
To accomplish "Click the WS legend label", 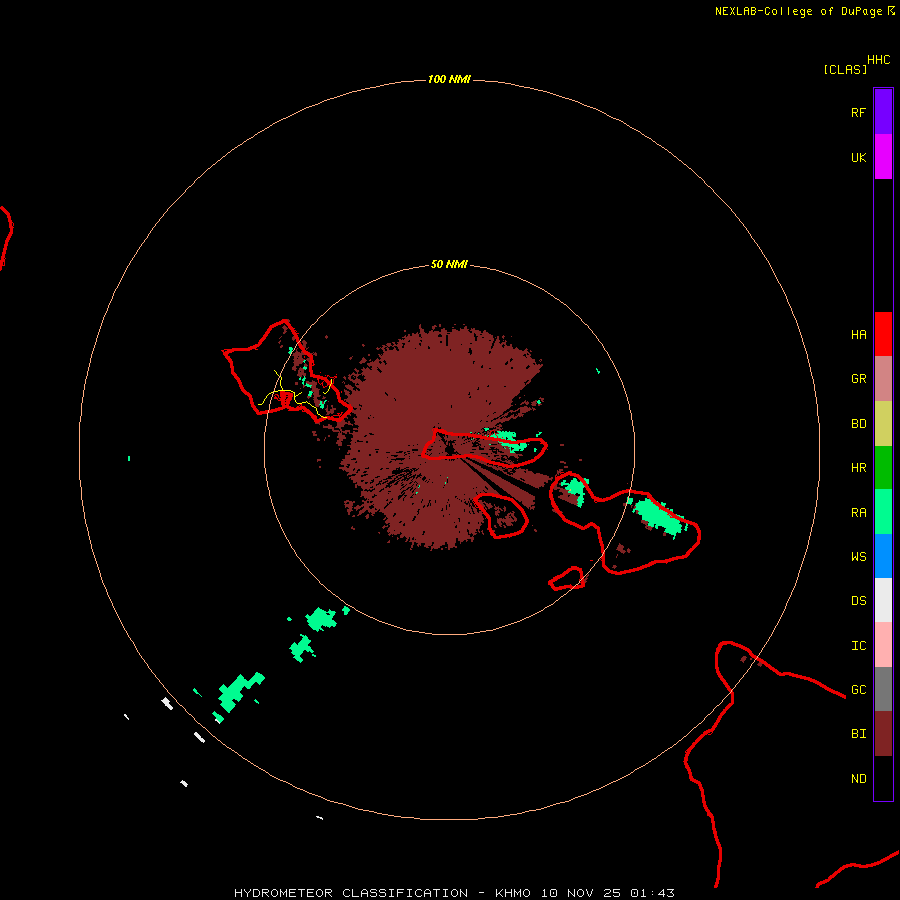I will pyautogui.click(x=858, y=556).
